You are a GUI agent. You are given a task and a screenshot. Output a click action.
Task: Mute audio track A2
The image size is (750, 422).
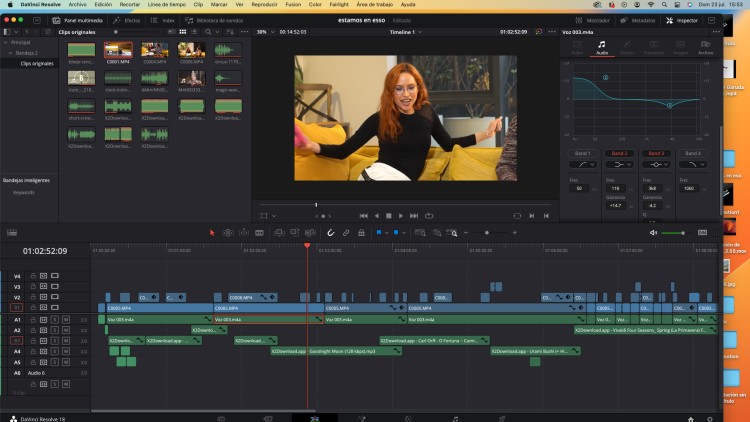point(66,330)
